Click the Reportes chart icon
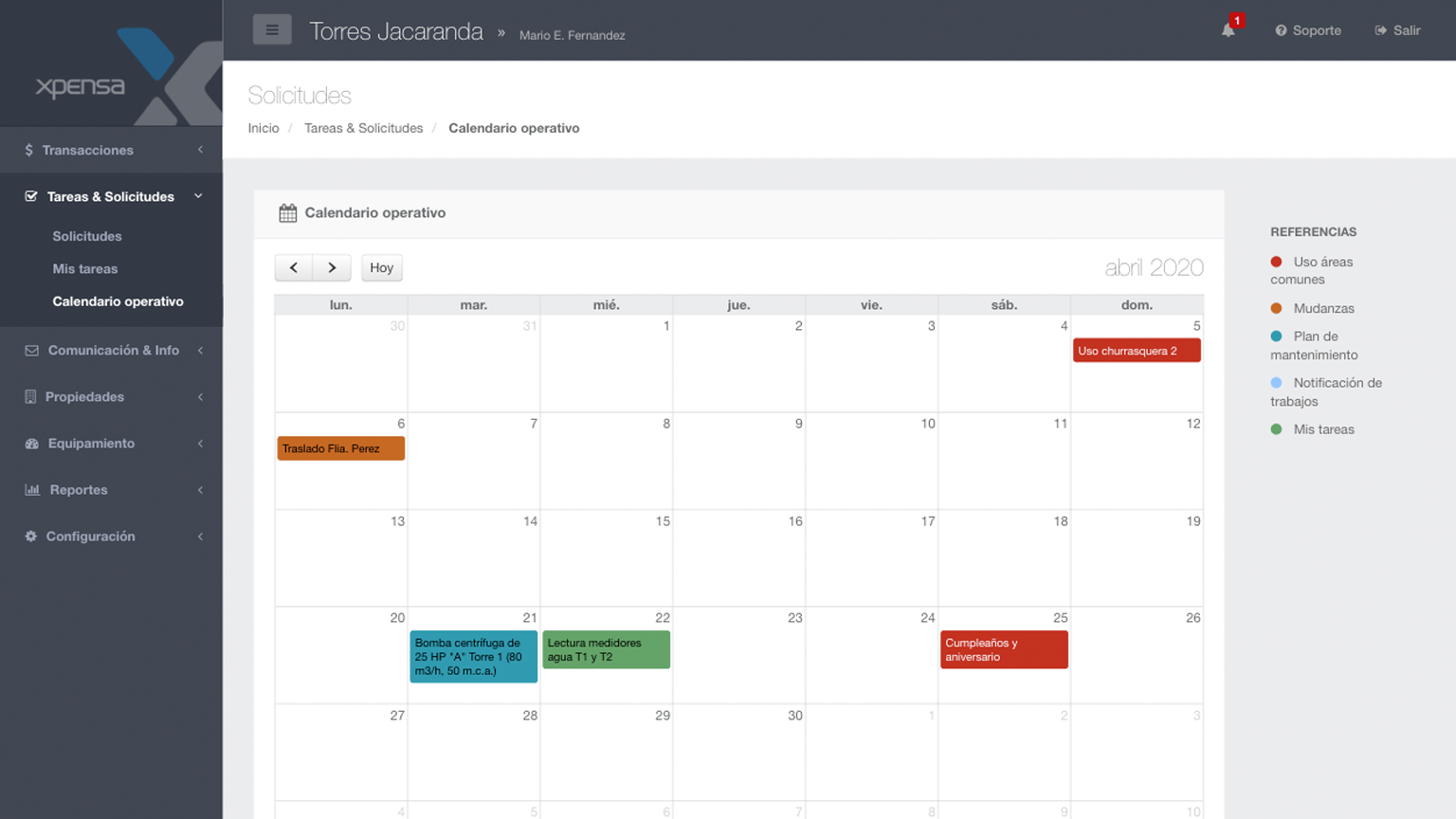The width and height of the screenshot is (1456, 819). click(x=32, y=489)
